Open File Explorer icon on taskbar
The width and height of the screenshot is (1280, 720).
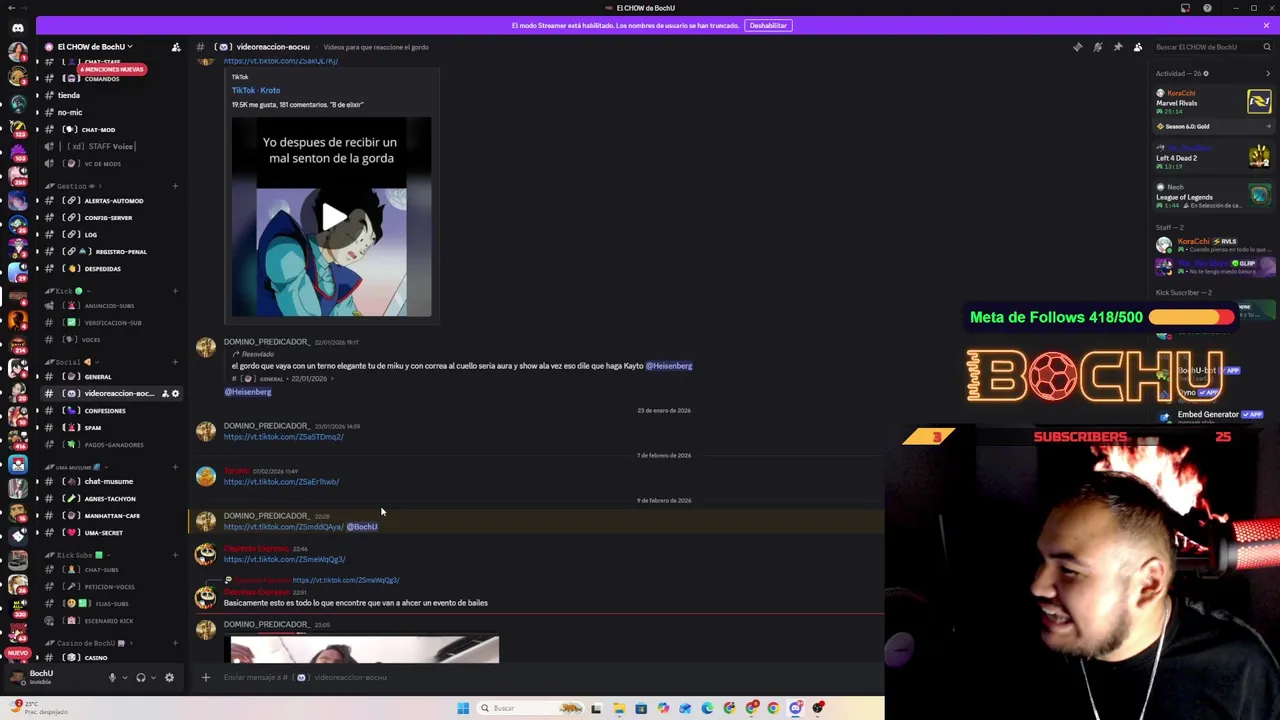(619, 708)
